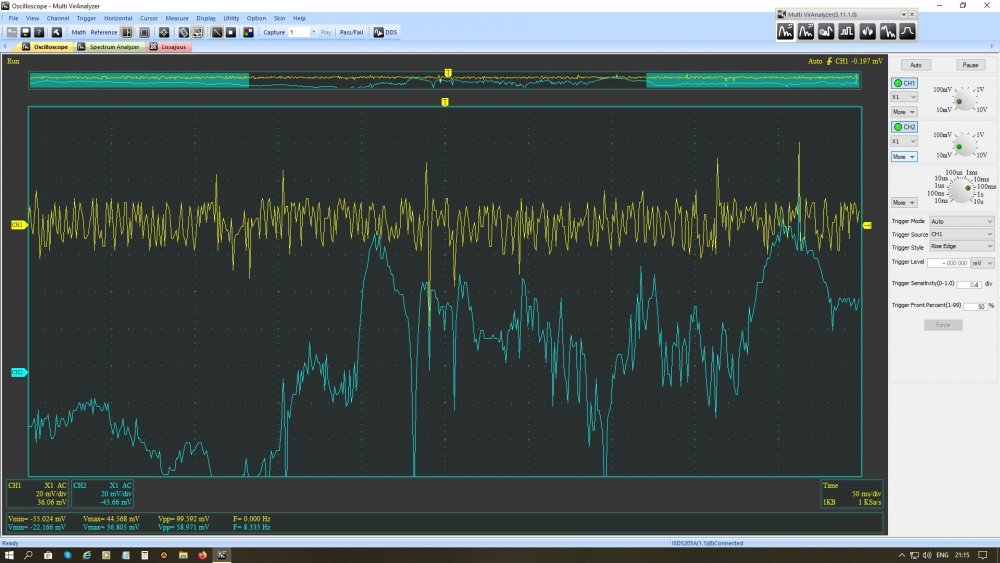
Task: Open the Measure menu
Action: coord(176,18)
